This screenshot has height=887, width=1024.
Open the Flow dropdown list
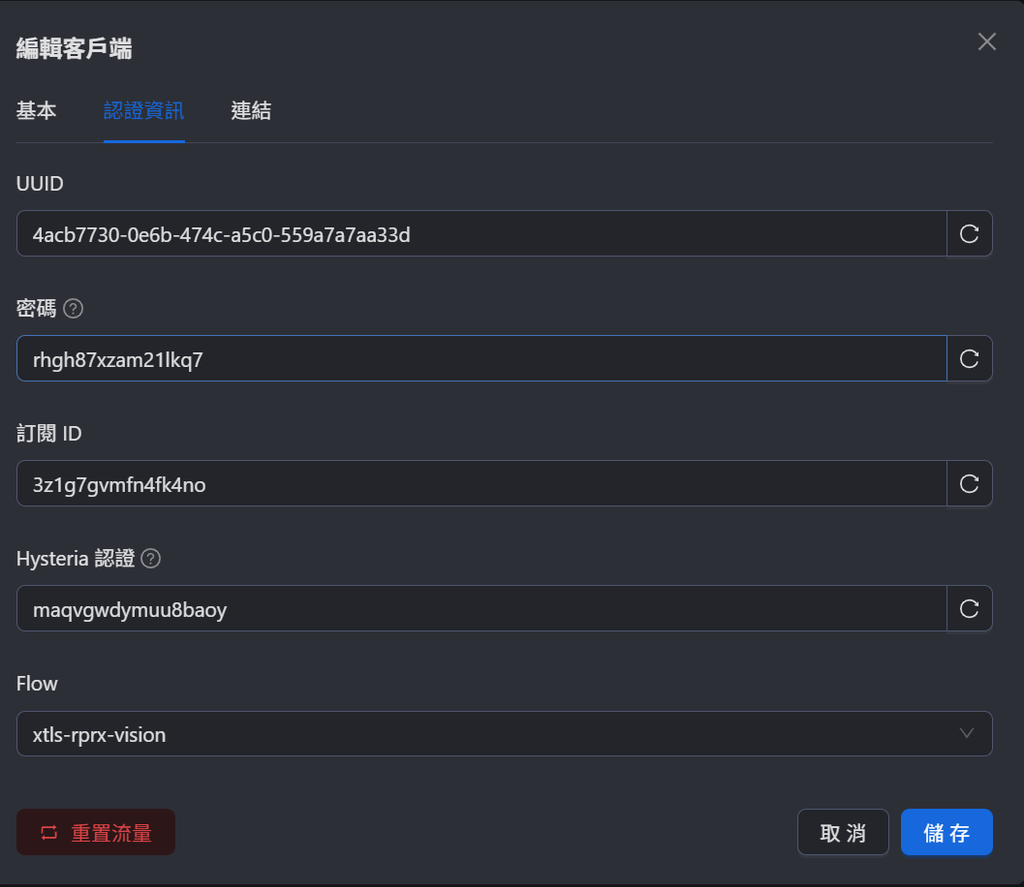click(x=504, y=734)
